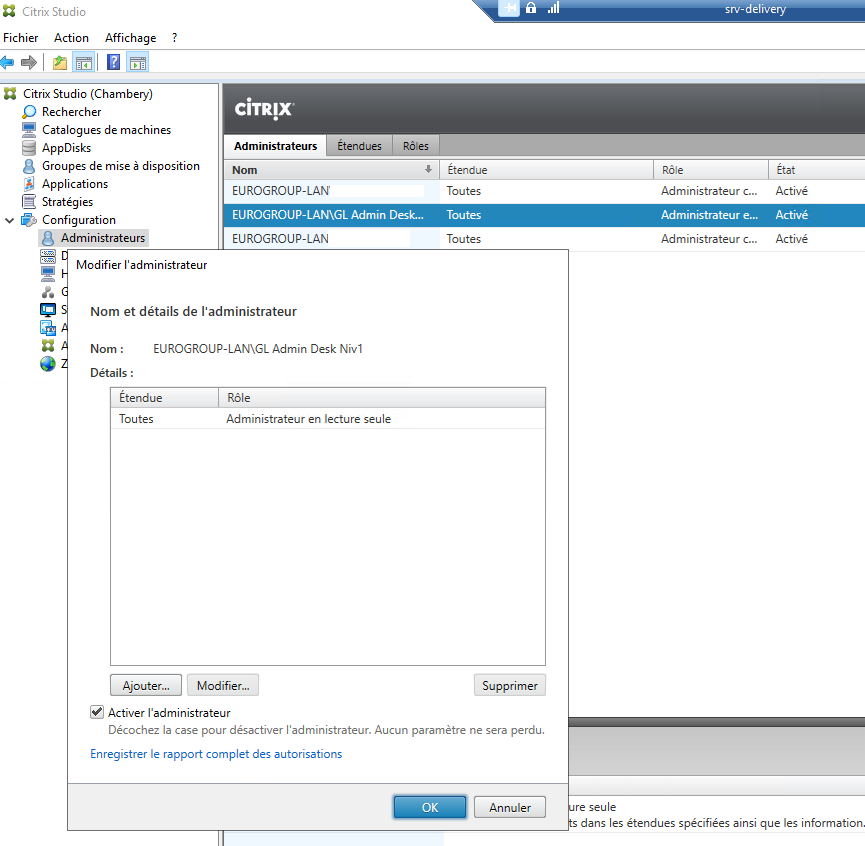The height and width of the screenshot is (846, 865).
Task: Select the Citrix Studio (Chambery) root node
Action: (x=88, y=94)
